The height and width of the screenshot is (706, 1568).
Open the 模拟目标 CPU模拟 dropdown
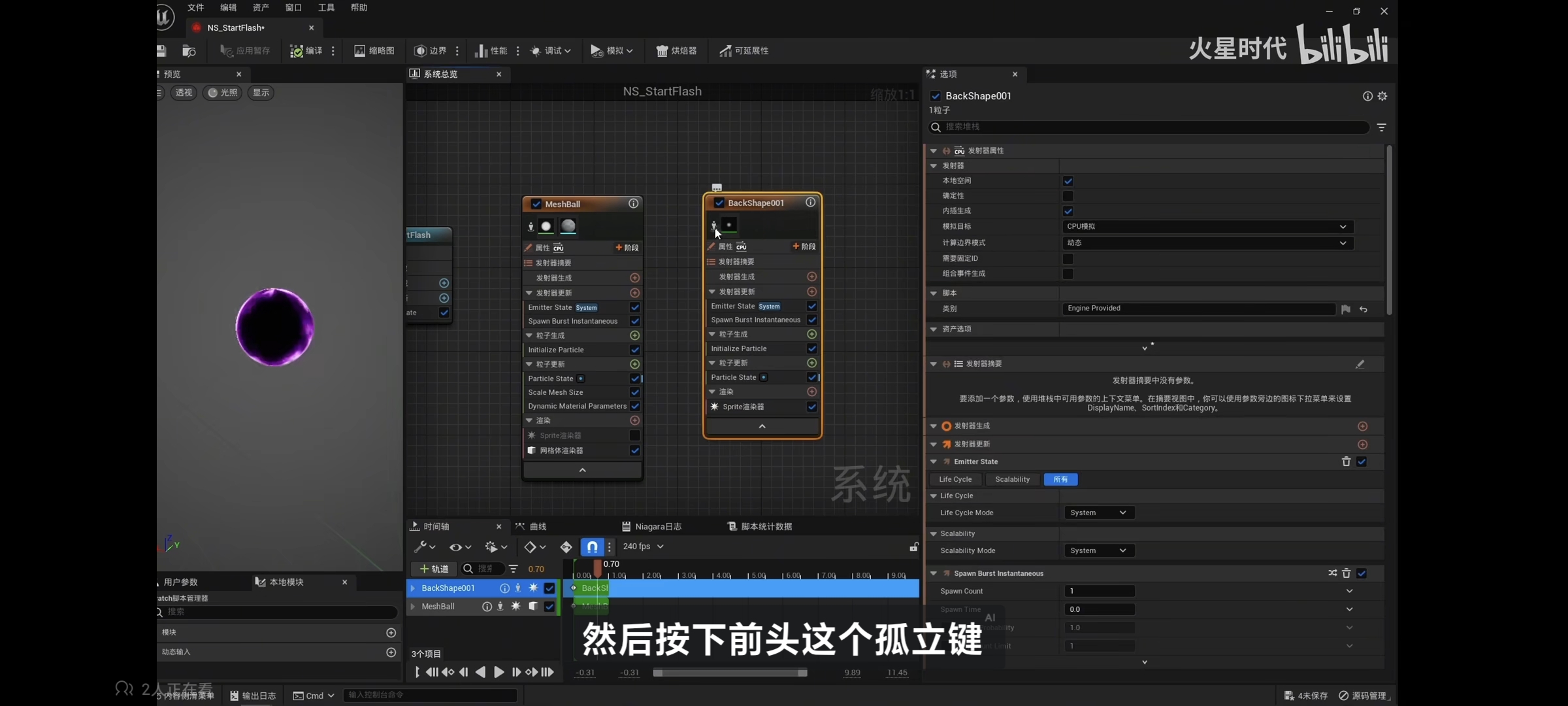click(1207, 226)
